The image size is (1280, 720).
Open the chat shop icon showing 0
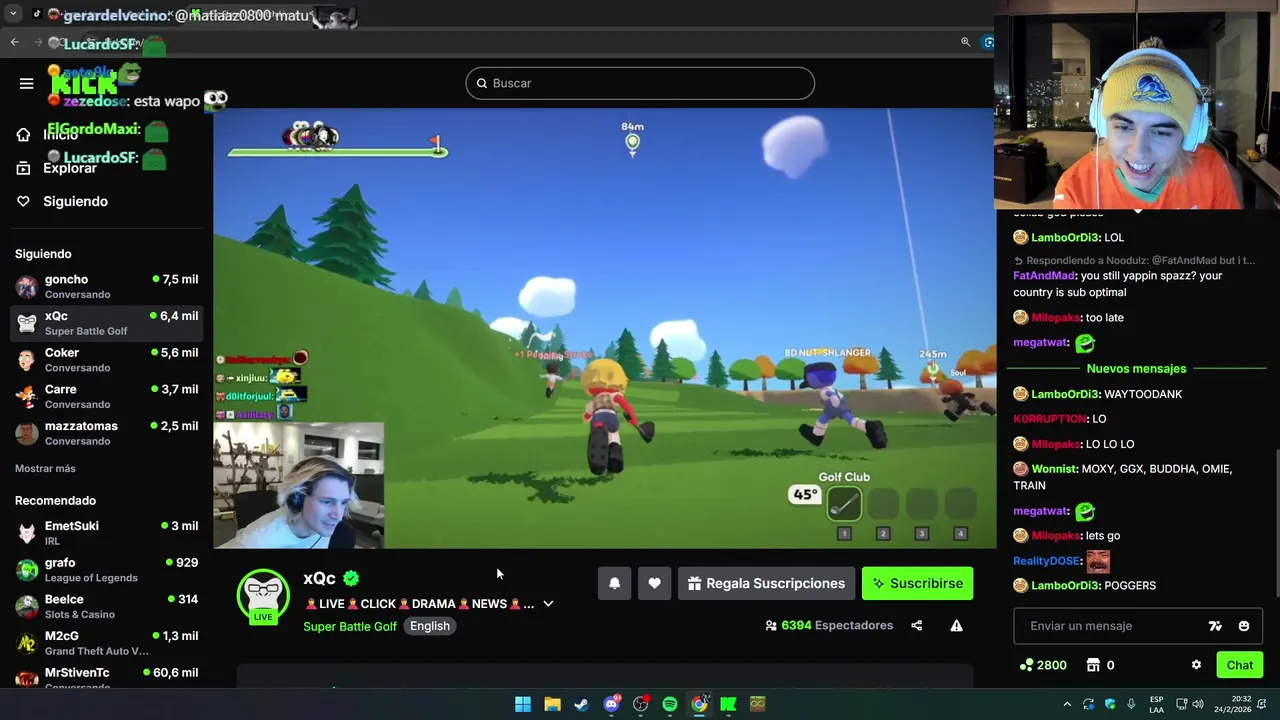[1100, 665]
